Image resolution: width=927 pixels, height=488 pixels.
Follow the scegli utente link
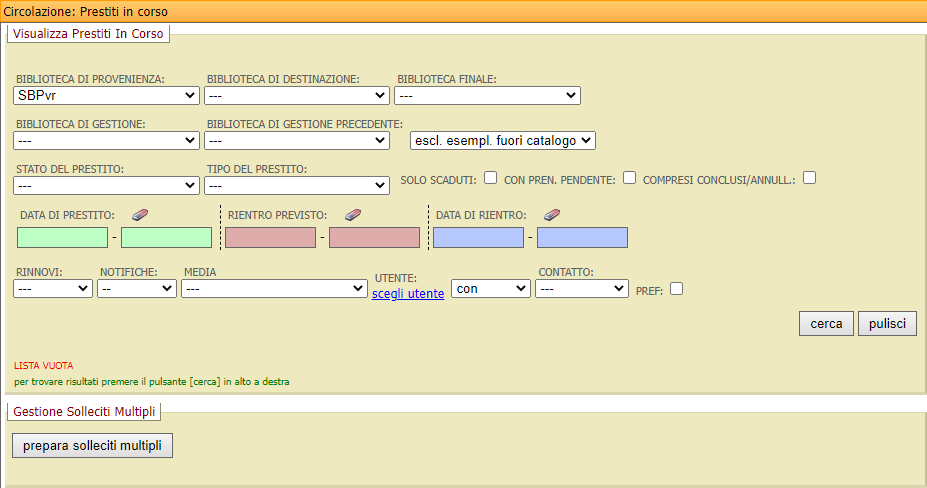click(408, 294)
